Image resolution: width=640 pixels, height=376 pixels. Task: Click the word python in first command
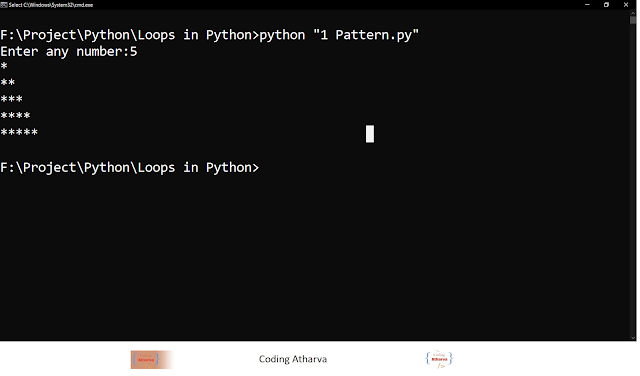point(282,35)
